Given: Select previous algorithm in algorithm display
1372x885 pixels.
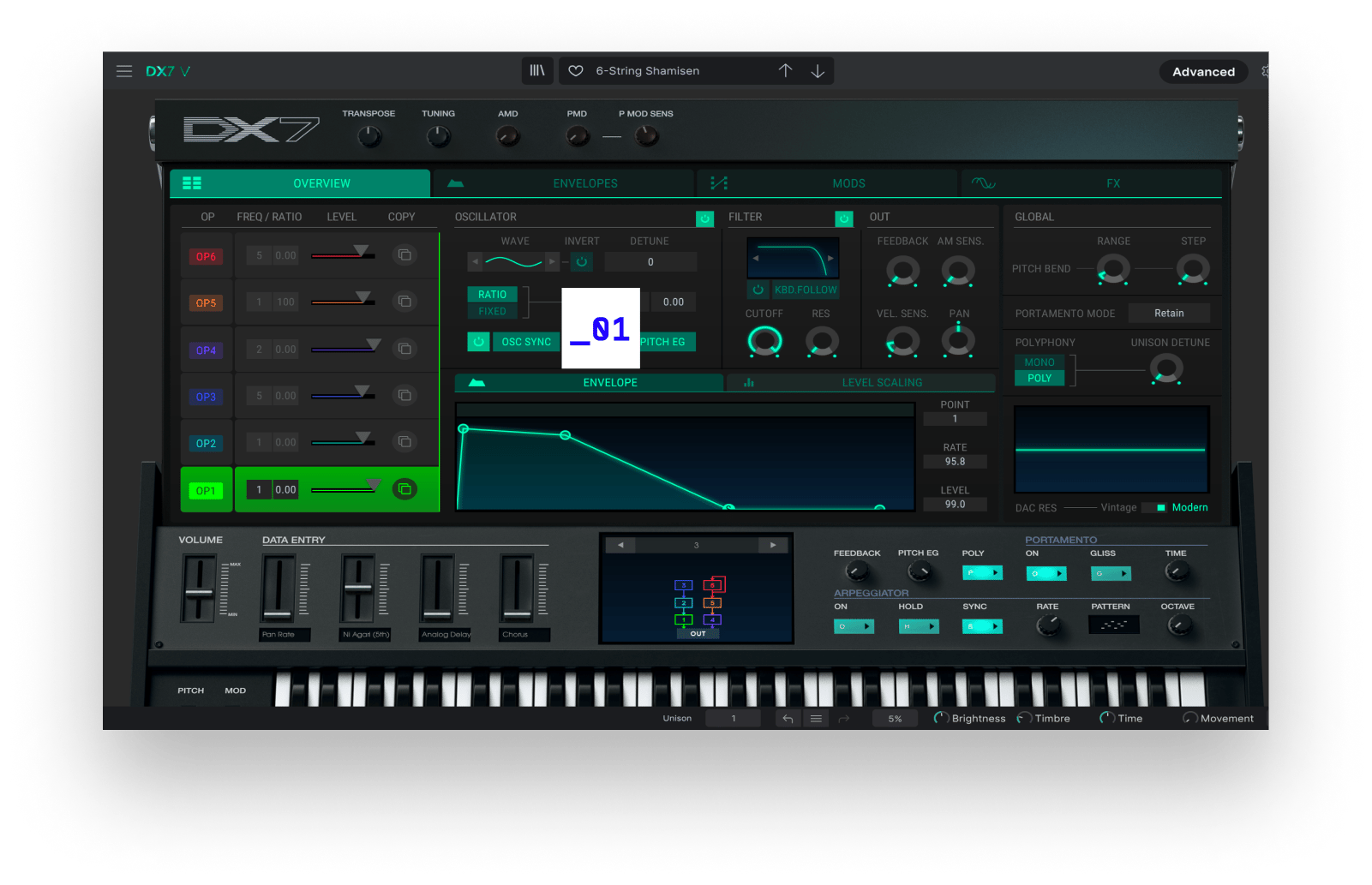Looking at the screenshot, I should click(x=620, y=545).
